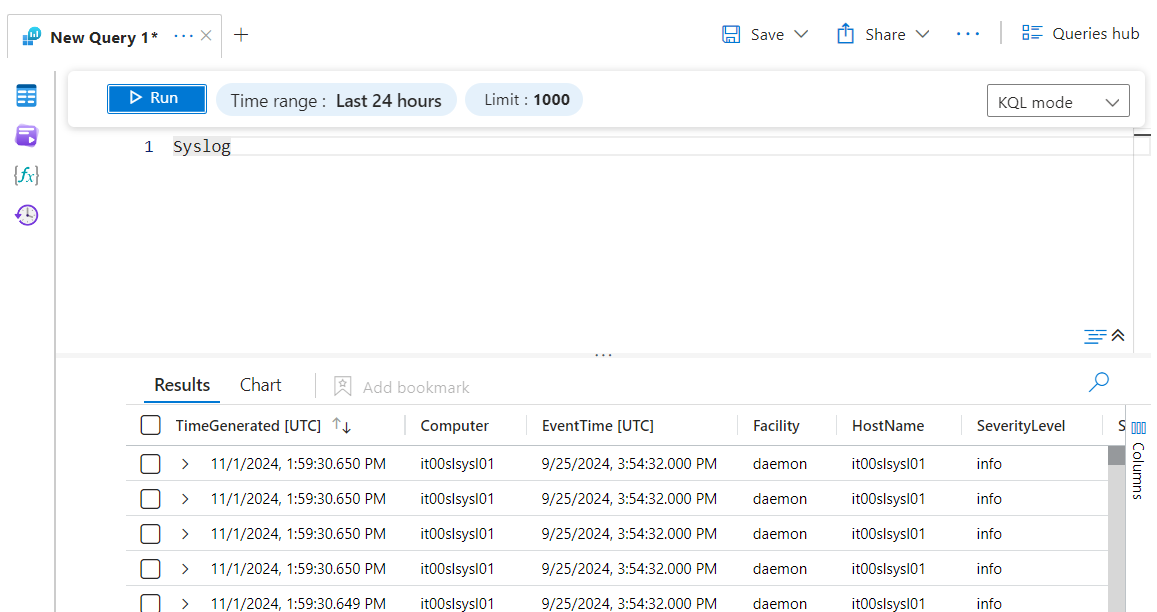This screenshot has width=1157, height=612.
Task: Click the EventTime [UTC] column header
Action: [598, 426]
